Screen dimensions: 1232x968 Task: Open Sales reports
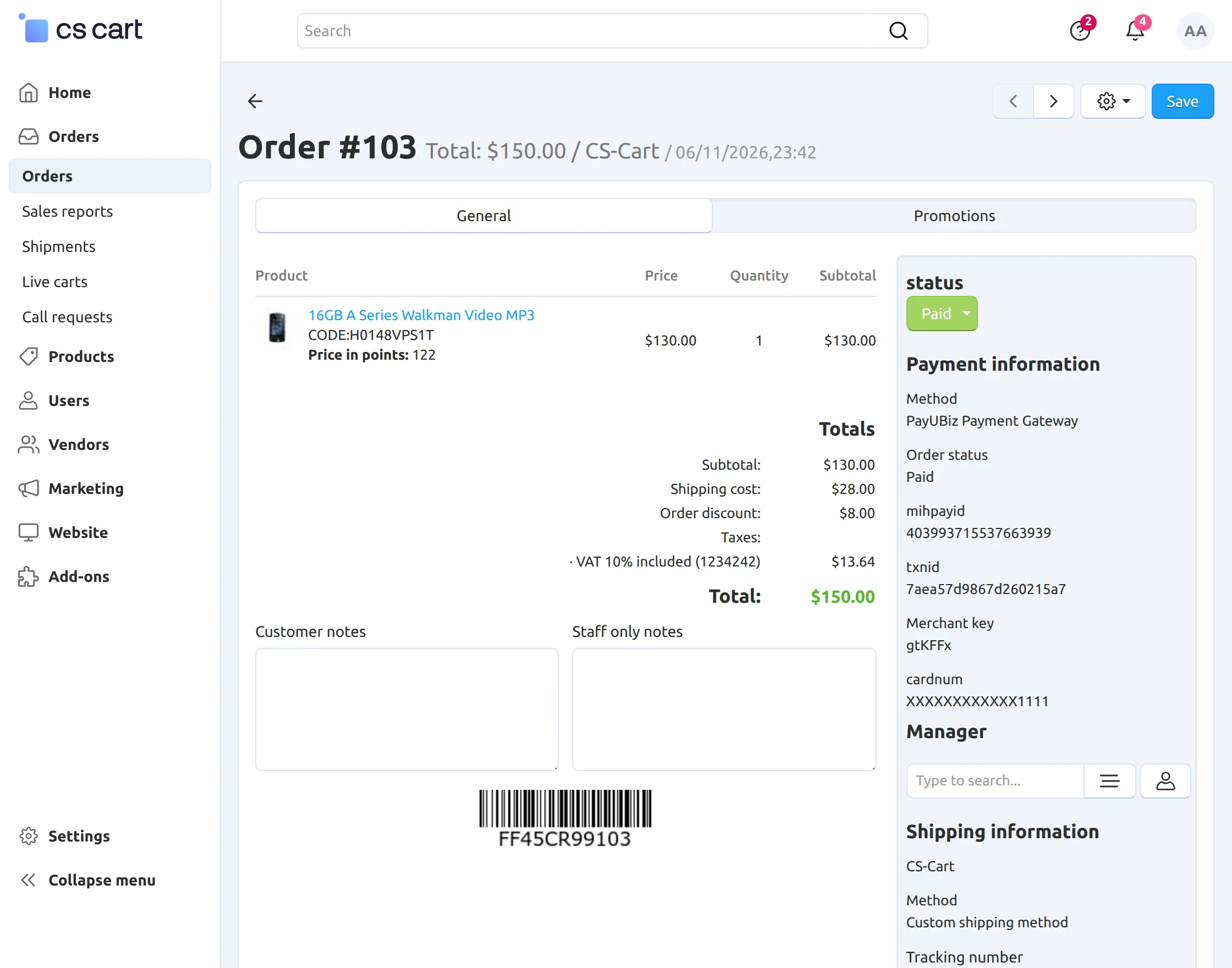[x=68, y=211]
